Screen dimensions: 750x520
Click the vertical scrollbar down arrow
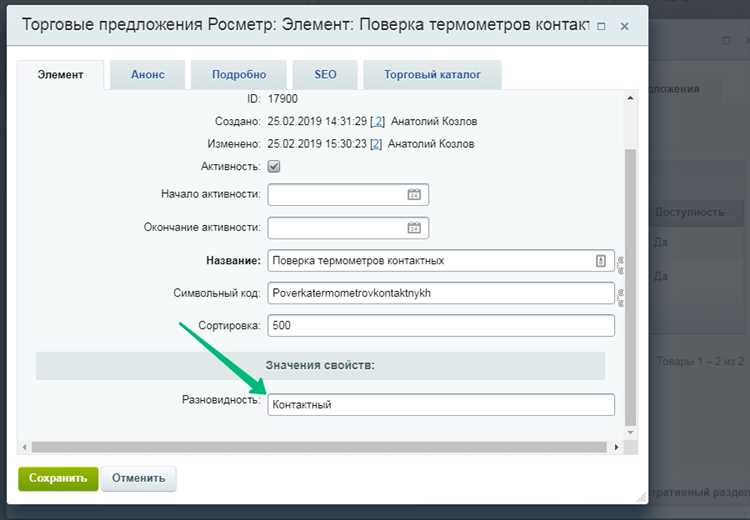click(x=631, y=432)
